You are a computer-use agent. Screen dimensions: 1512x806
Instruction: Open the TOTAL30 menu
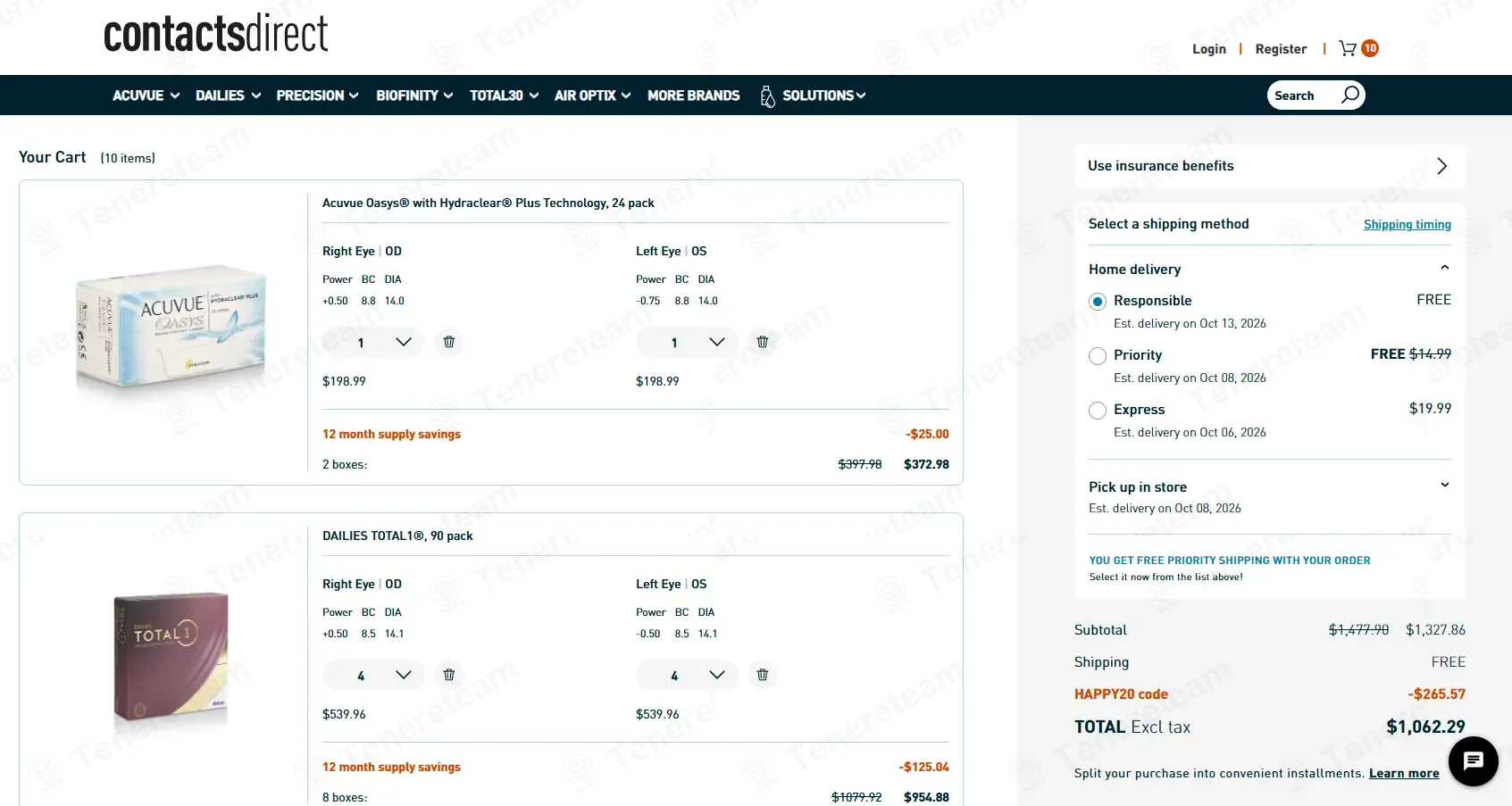click(504, 96)
